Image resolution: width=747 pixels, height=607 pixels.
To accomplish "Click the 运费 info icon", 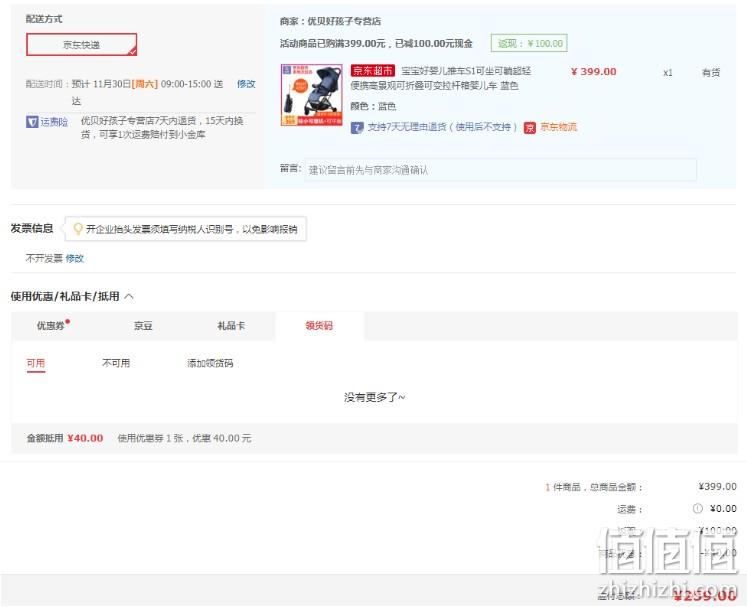I will pos(697,508).
